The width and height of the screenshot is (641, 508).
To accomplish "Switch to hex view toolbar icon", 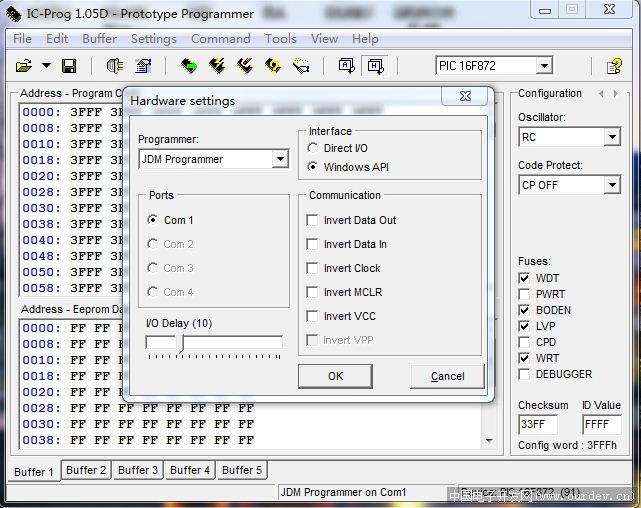I will [x=375, y=66].
